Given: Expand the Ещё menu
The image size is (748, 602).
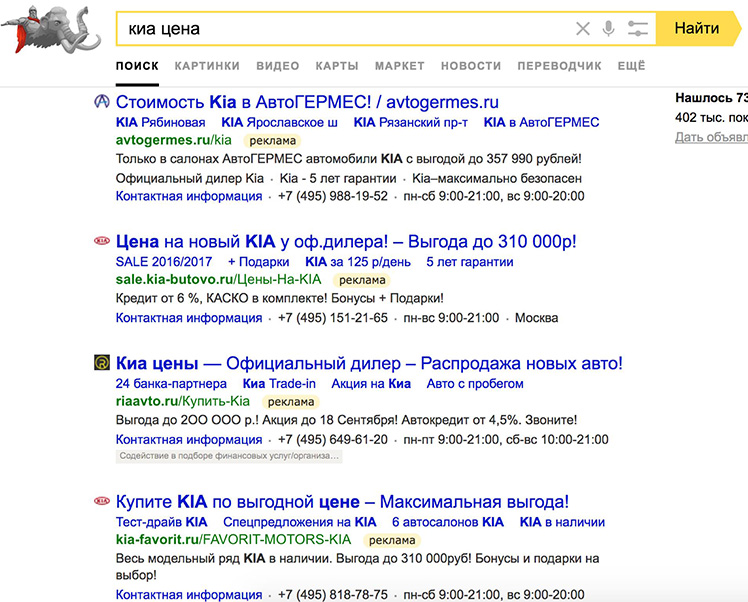Looking at the screenshot, I should (x=631, y=66).
